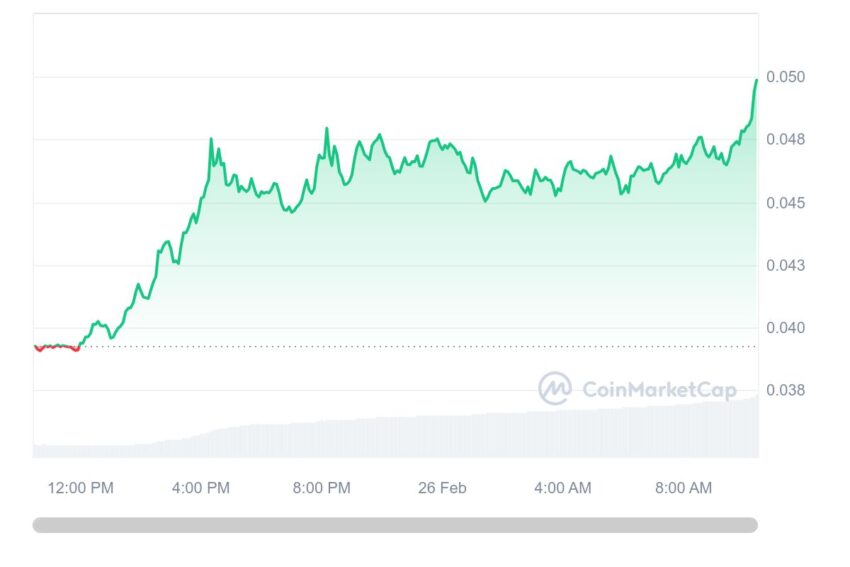850x567 pixels.
Task: Click the 8:00 AM time axis label
Action: tap(684, 488)
